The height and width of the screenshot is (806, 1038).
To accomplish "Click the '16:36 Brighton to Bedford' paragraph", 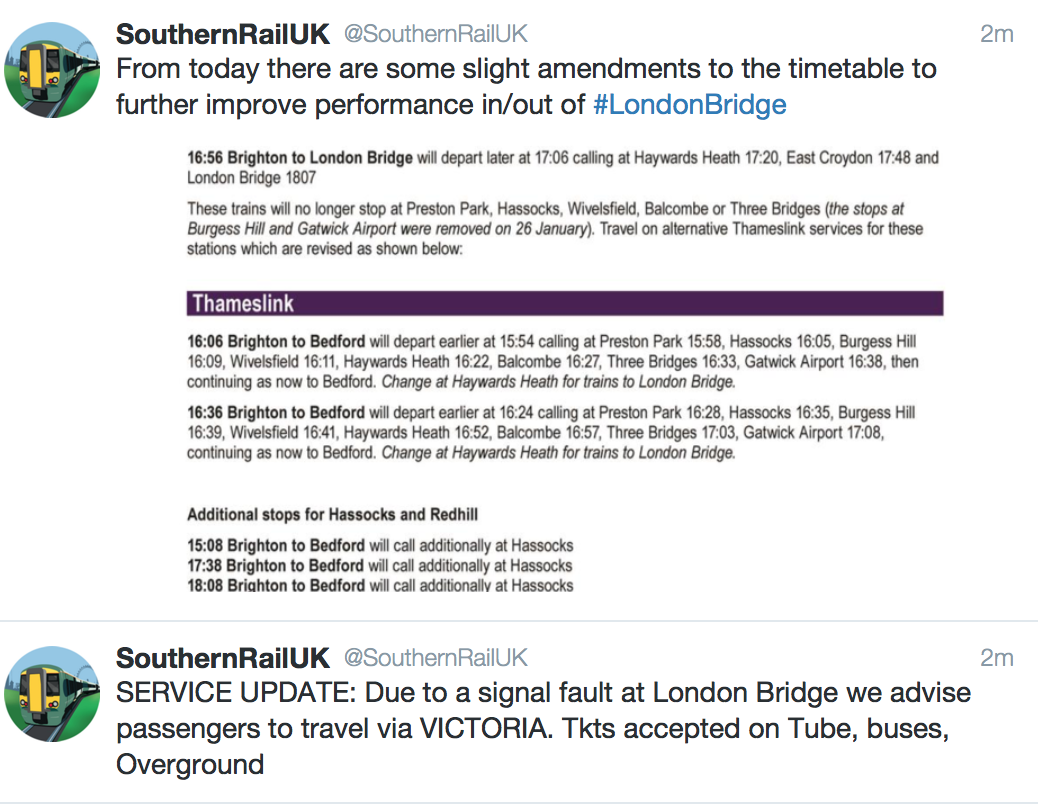I will 551,432.
